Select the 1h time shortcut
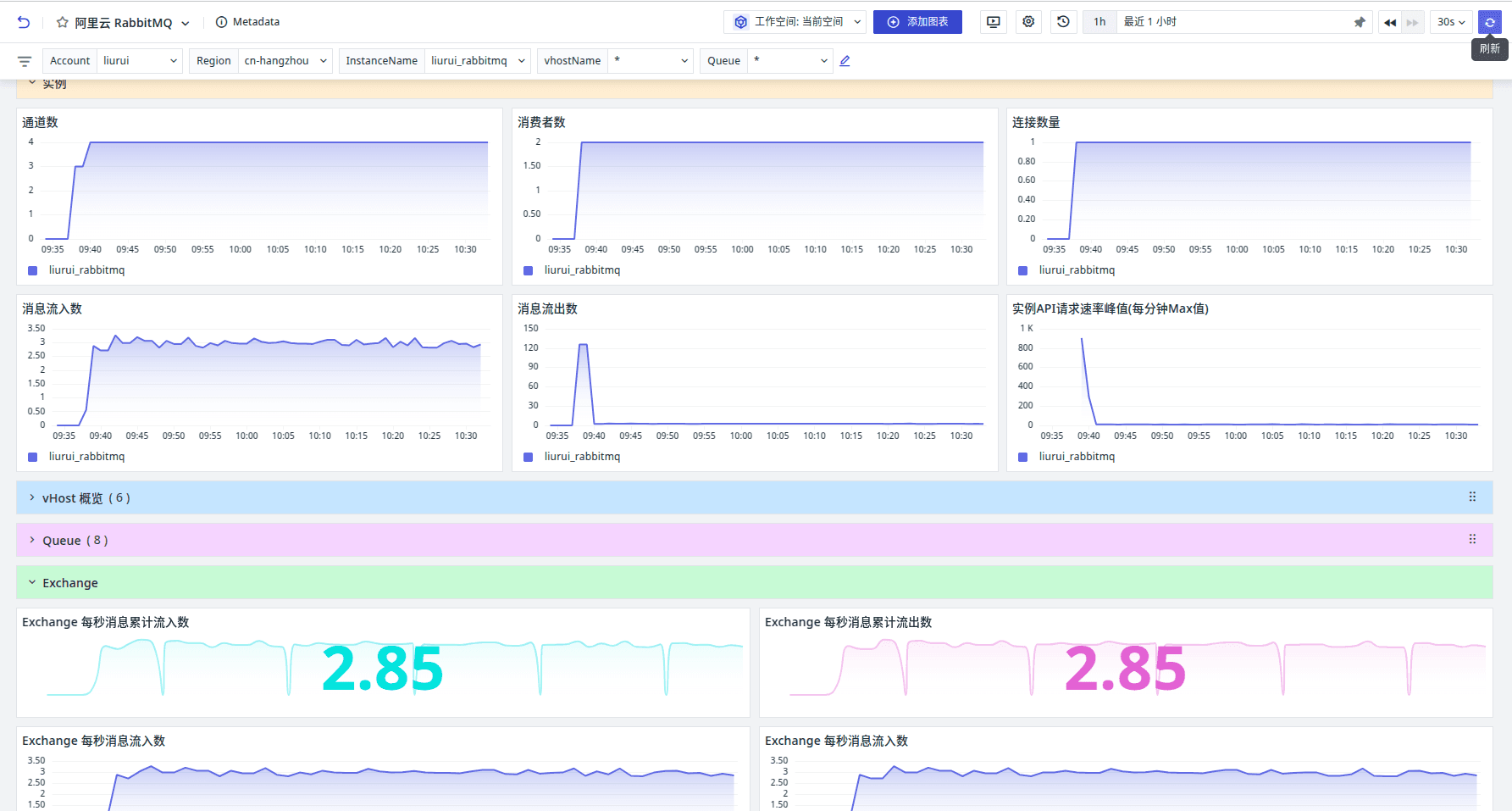The height and width of the screenshot is (811, 1512). 1099,22
